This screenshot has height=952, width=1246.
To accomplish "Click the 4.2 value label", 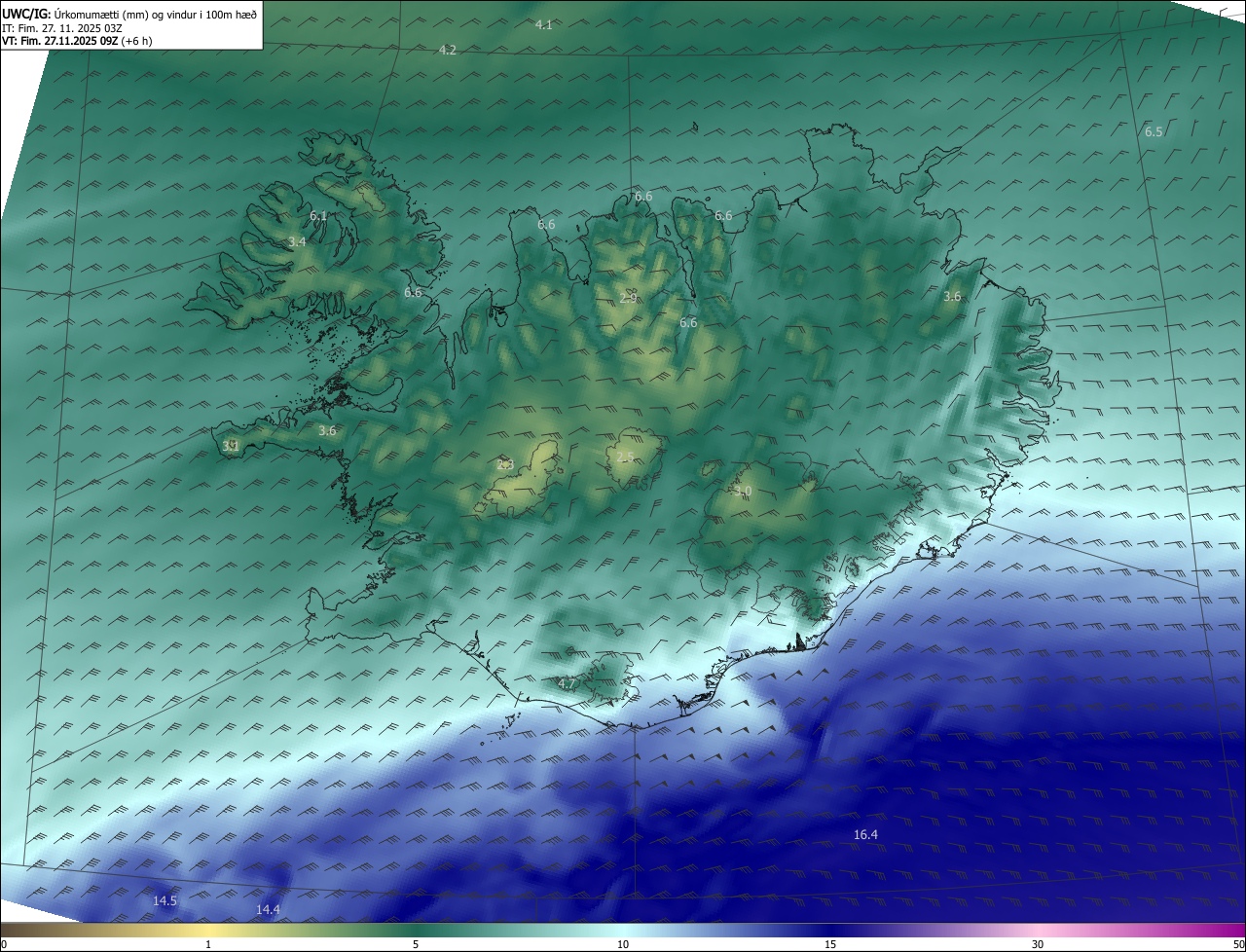I will pyautogui.click(x=447, y=49).
